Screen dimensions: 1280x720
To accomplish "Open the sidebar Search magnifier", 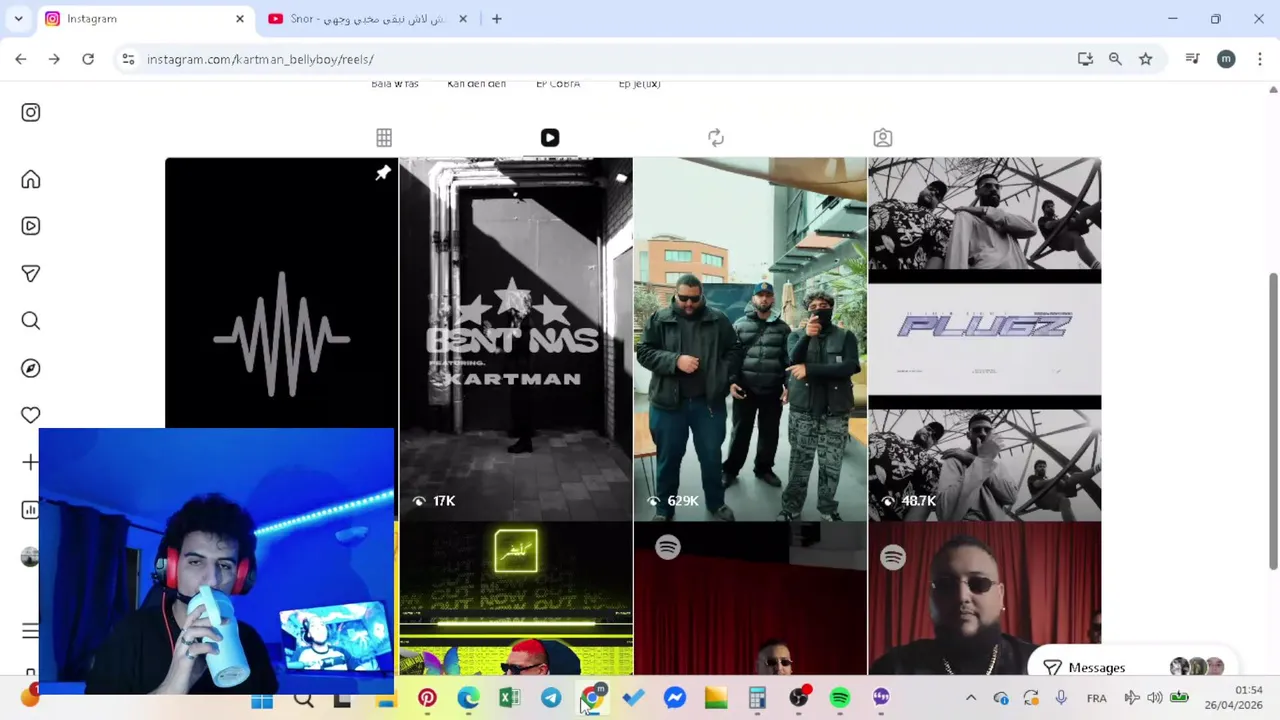I will [x=31, y=321].
